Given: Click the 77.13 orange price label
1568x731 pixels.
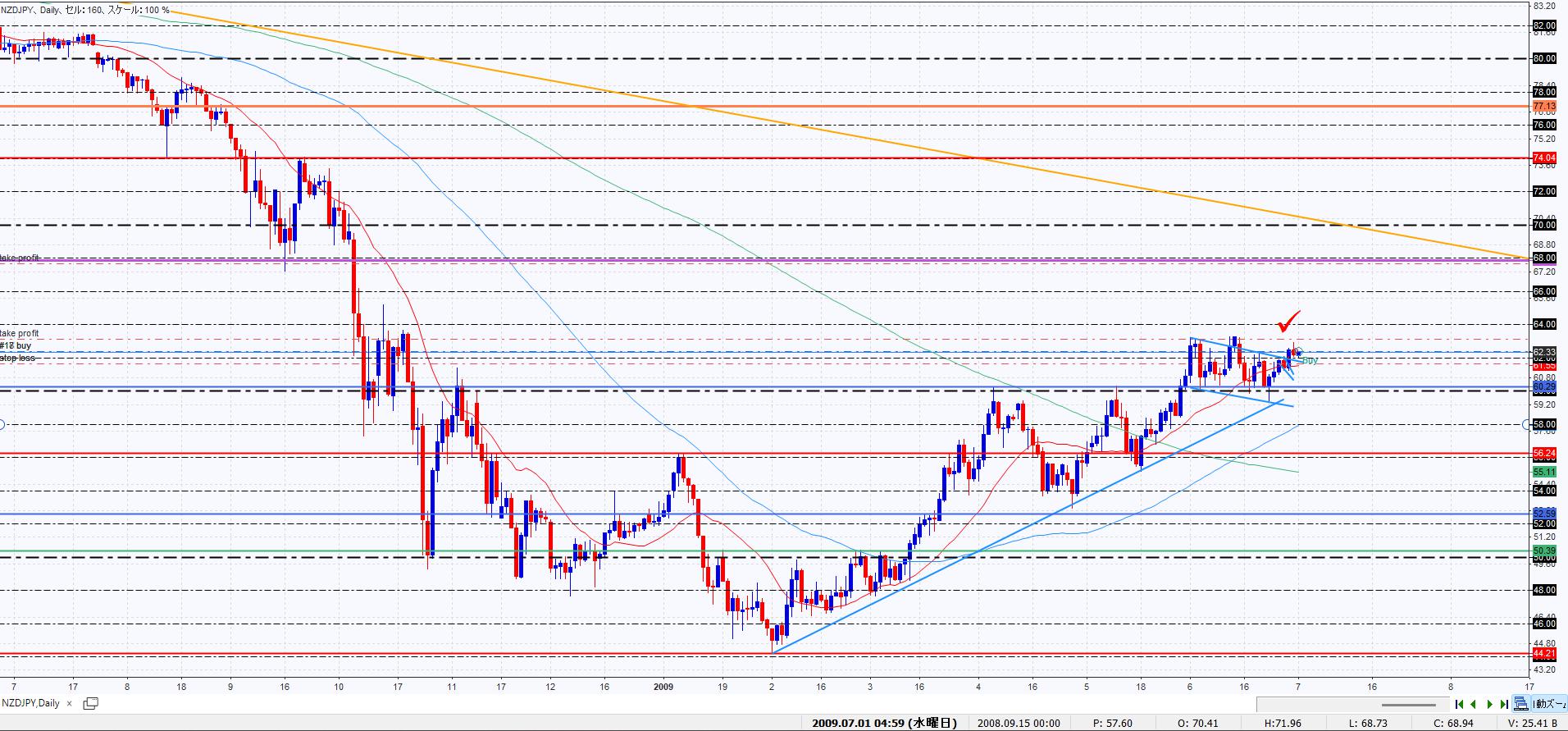Looking at the screenshot, I should pyautogui.click(x=1543, y=107).
